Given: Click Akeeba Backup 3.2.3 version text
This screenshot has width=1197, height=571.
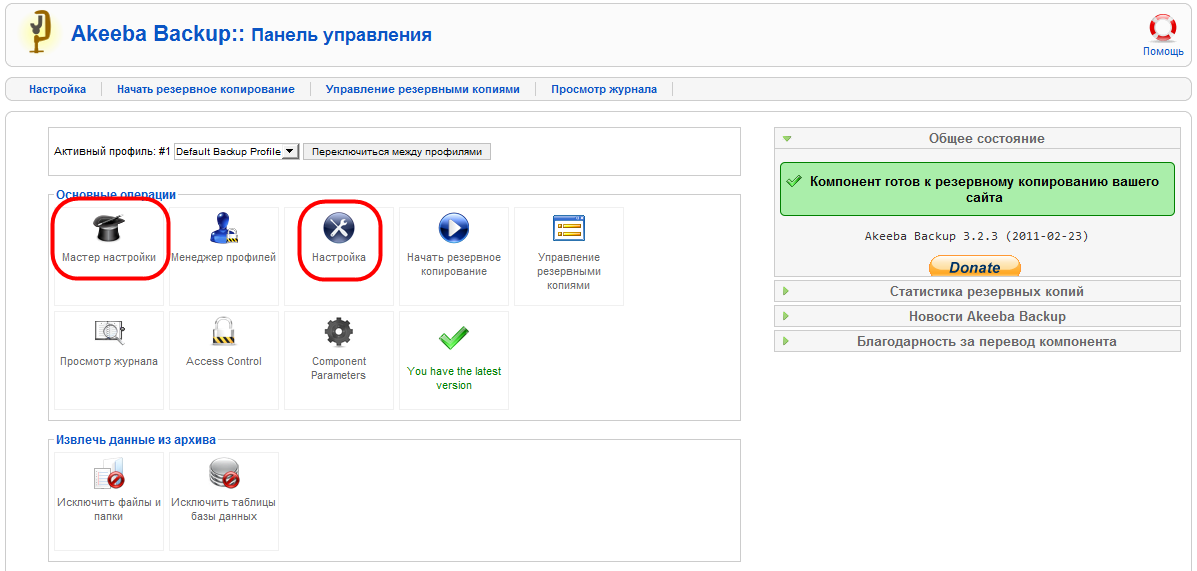Looking at the screenshot, I should pyautogui.click(x=976, y=236).
